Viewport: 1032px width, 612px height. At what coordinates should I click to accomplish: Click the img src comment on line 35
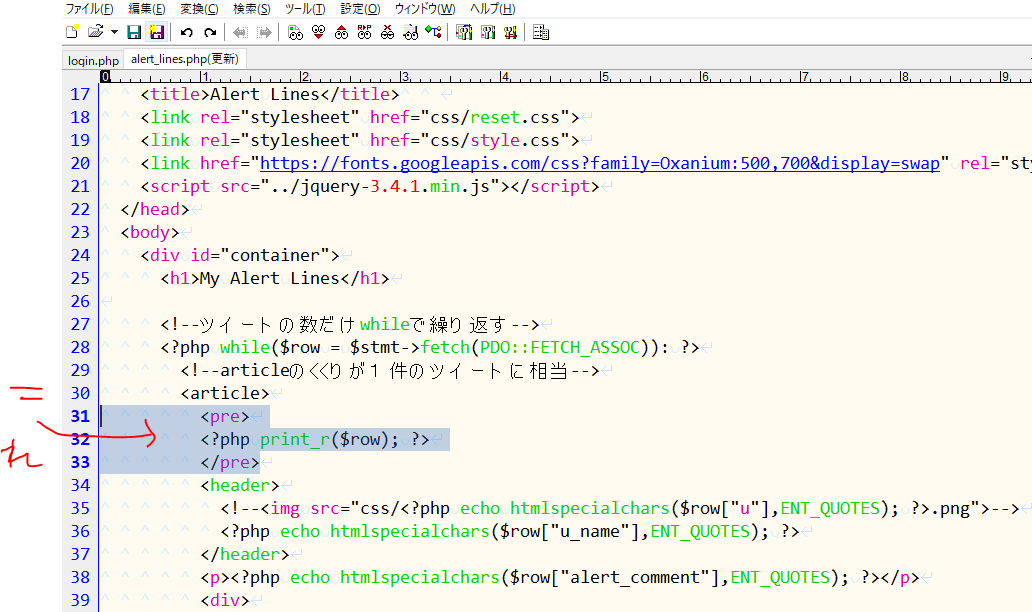pyautogui.click(x=620, y=509)
